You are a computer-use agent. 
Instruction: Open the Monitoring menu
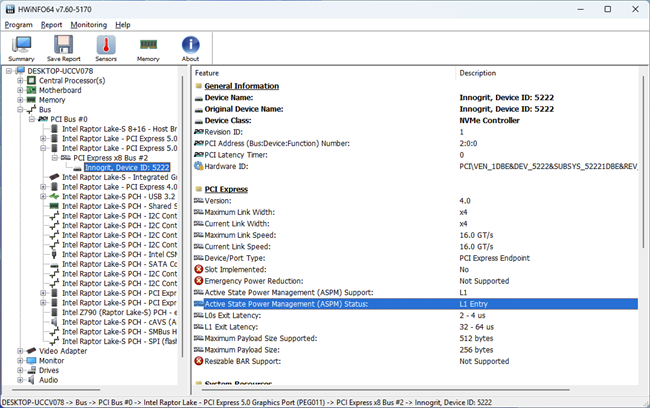[89, 24]
